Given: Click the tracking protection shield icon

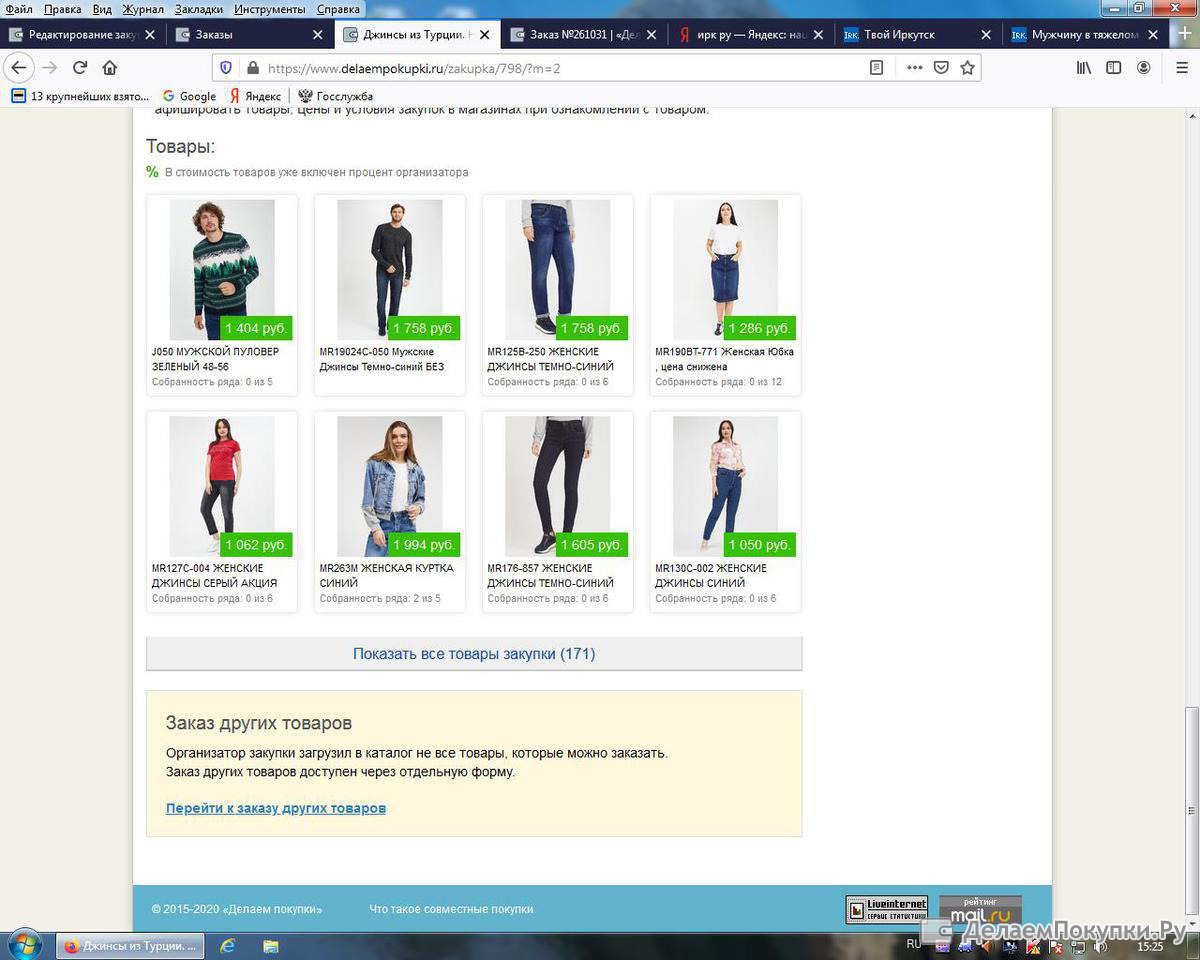Looking at the screenshot, I should click(x=226, y=68).
